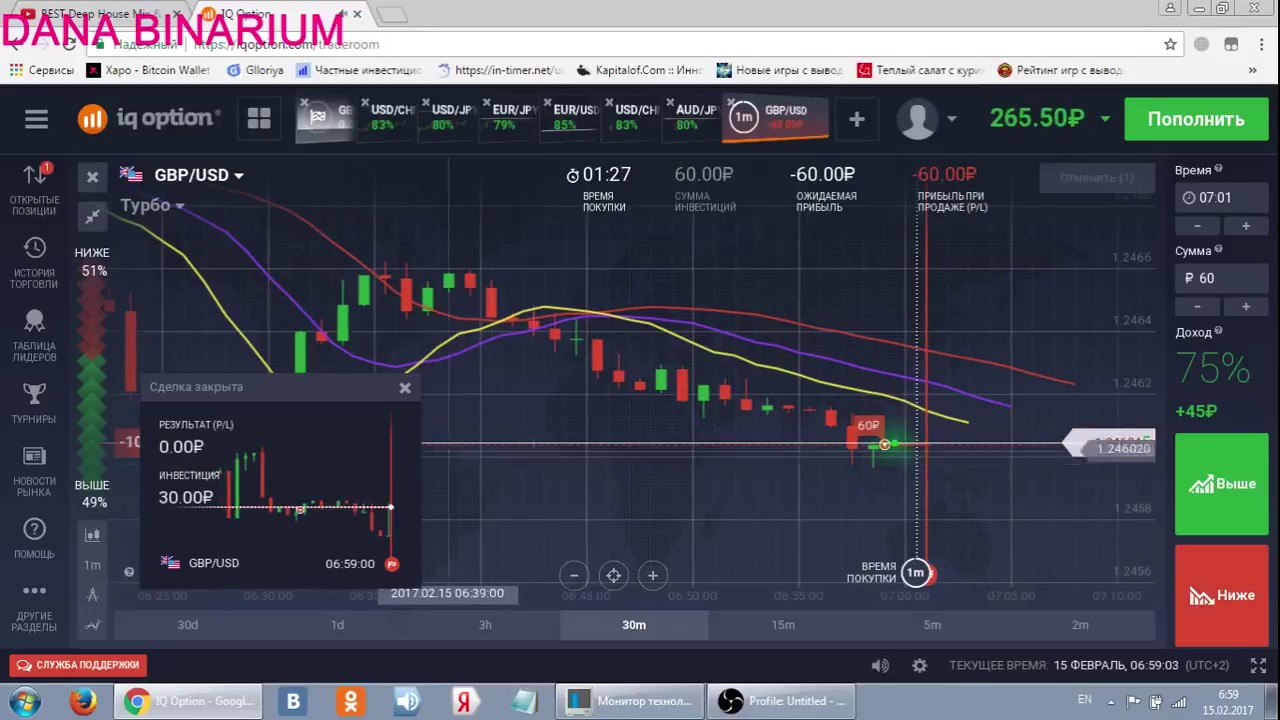Open Новости рынка sidebar section

pyautogui.click(x=34, y=471)
